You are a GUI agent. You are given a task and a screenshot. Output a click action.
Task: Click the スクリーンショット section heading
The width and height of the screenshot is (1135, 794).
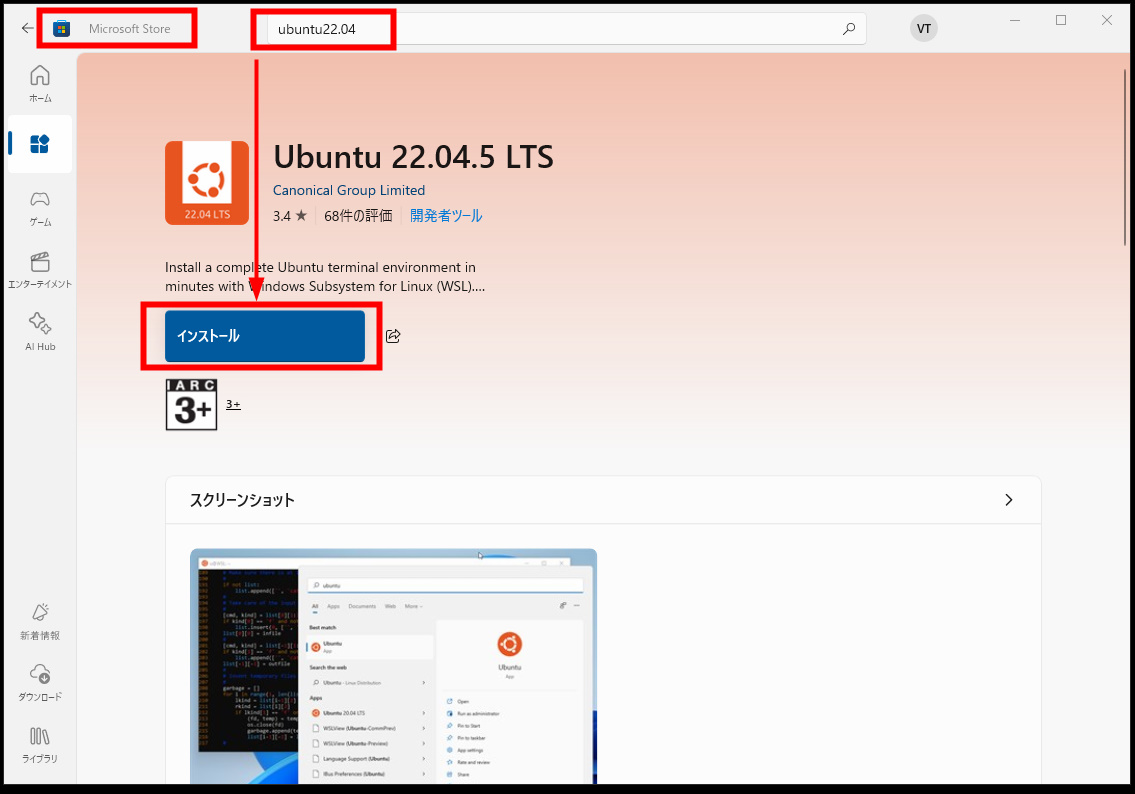(x=242, y=500)
